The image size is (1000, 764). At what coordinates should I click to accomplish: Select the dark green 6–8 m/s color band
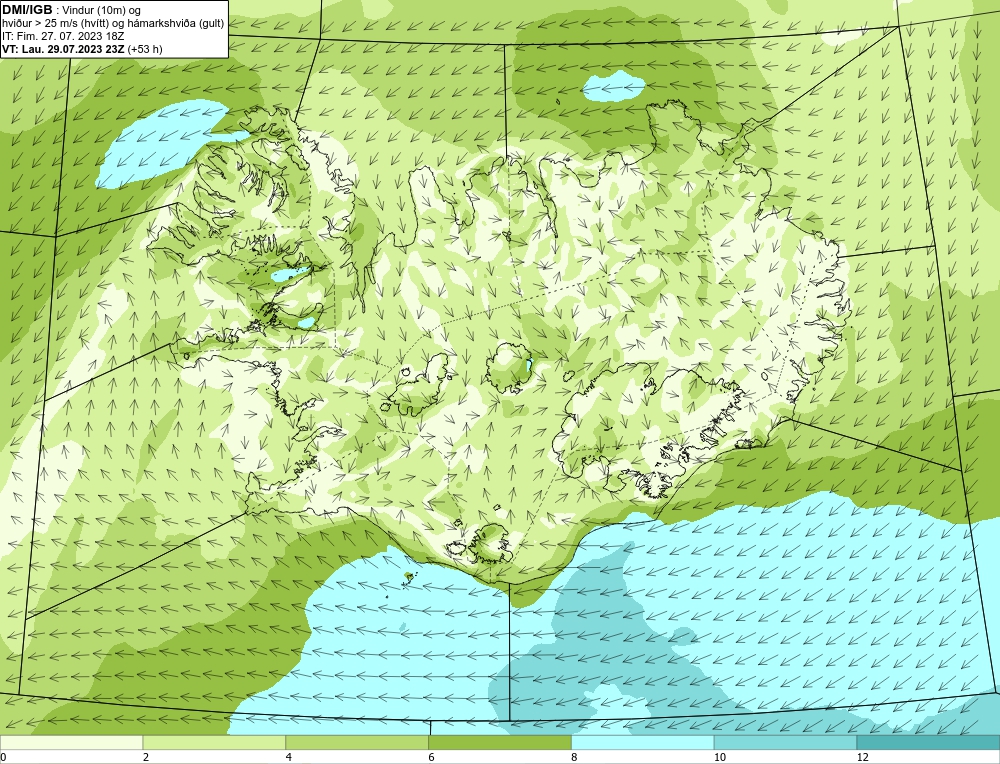pyautogui.click(x=500, y=742)
